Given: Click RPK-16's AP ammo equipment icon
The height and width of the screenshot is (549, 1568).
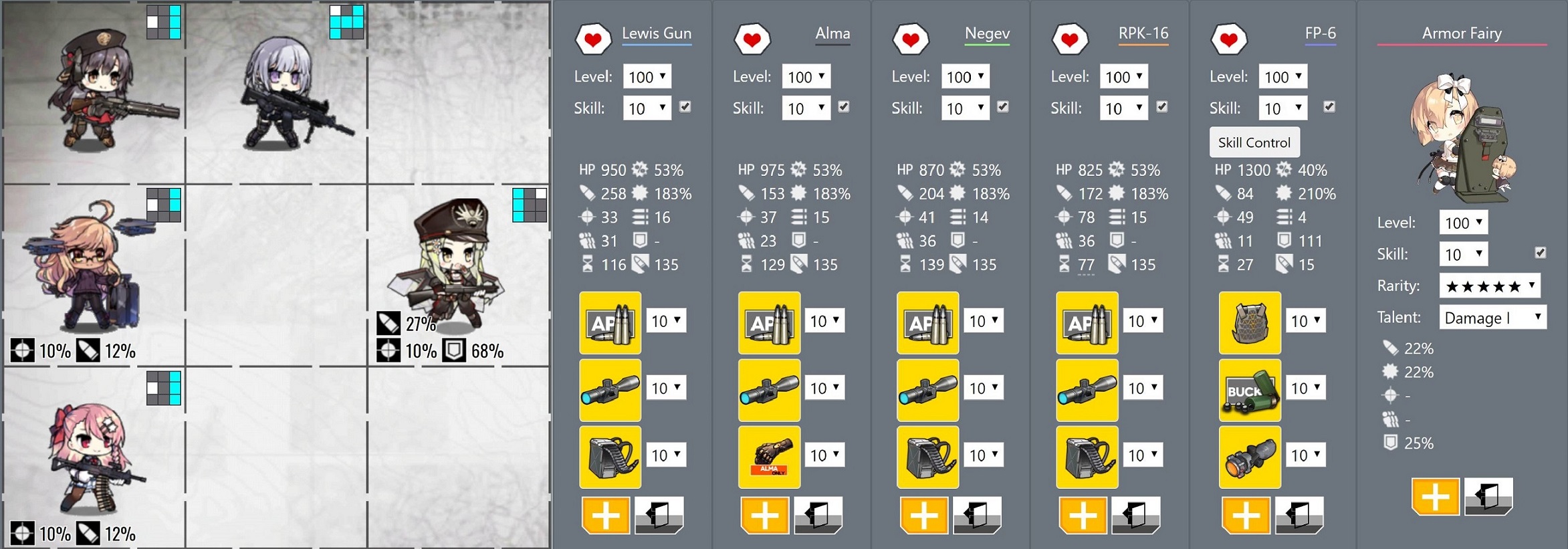Looking at the screenshot, I should tap(1087, 322).
